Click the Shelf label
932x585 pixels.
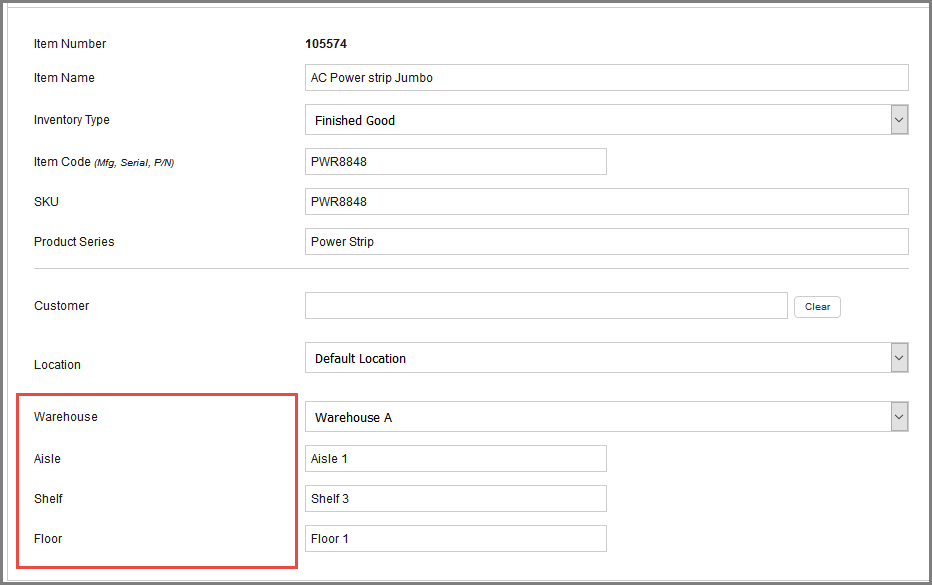pyautogui.click(x=48, y=499)
